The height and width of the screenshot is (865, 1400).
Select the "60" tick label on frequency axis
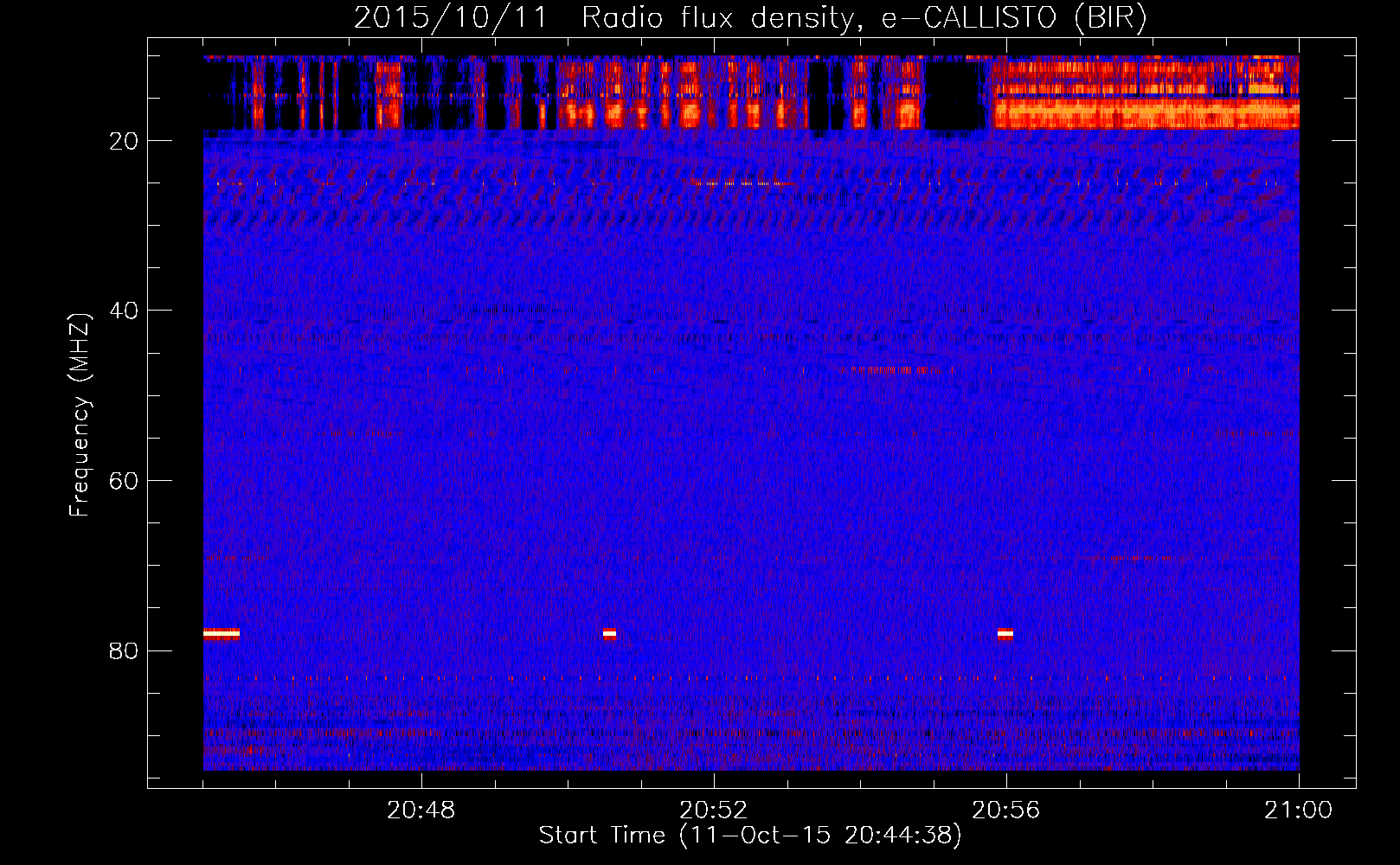tap(125, 481)
